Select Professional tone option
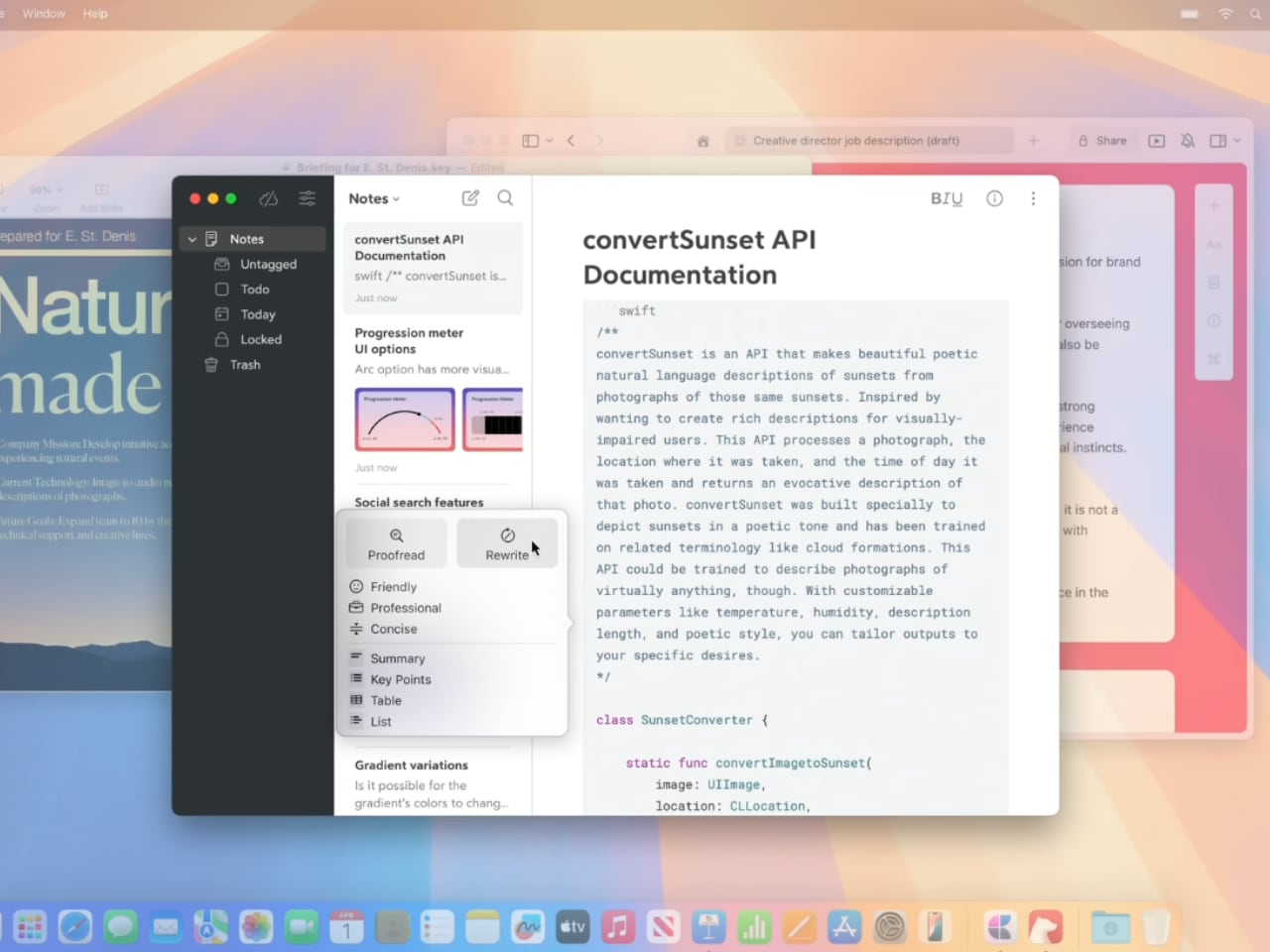Viewport: 1270px width, 952px height. click(405, 608)
